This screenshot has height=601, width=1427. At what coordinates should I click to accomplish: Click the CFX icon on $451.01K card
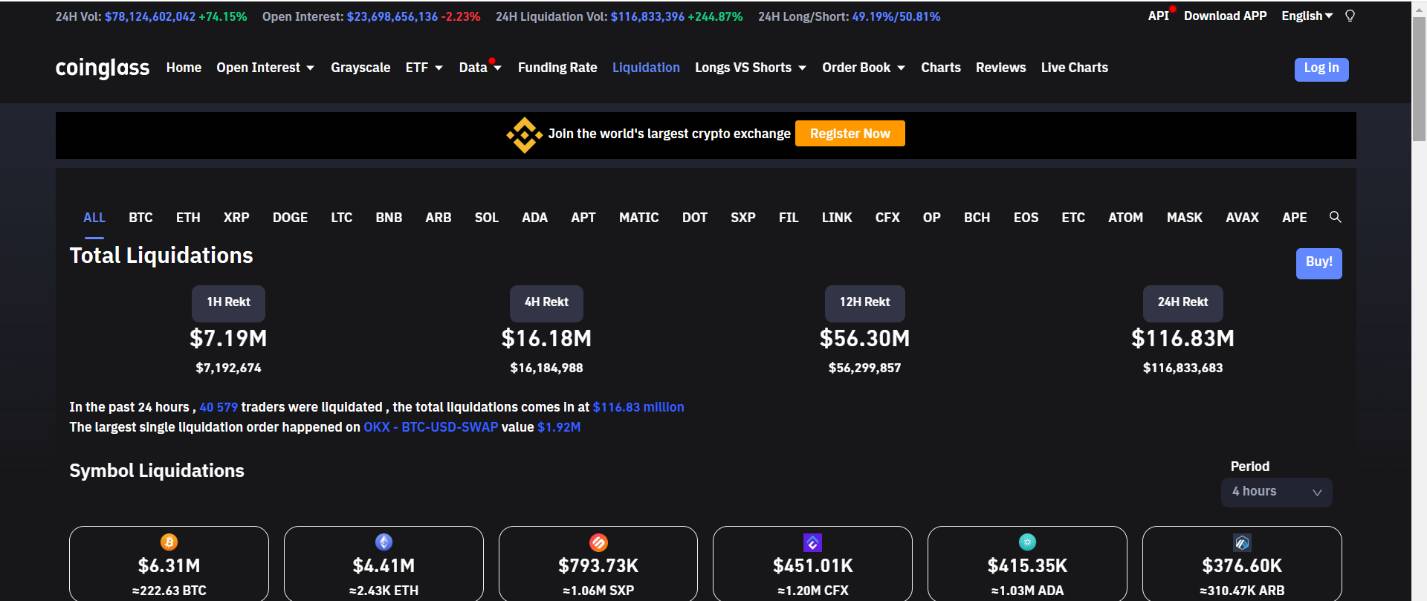813,542
